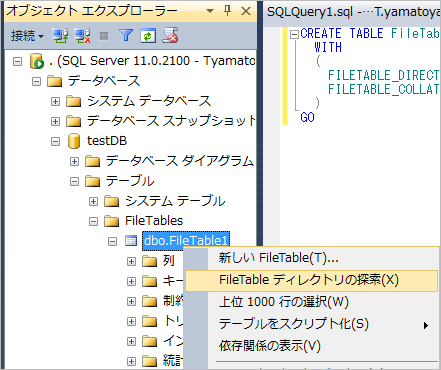Click the Filter funnel icon
This screenshot has width=441, height=370.
126,35
